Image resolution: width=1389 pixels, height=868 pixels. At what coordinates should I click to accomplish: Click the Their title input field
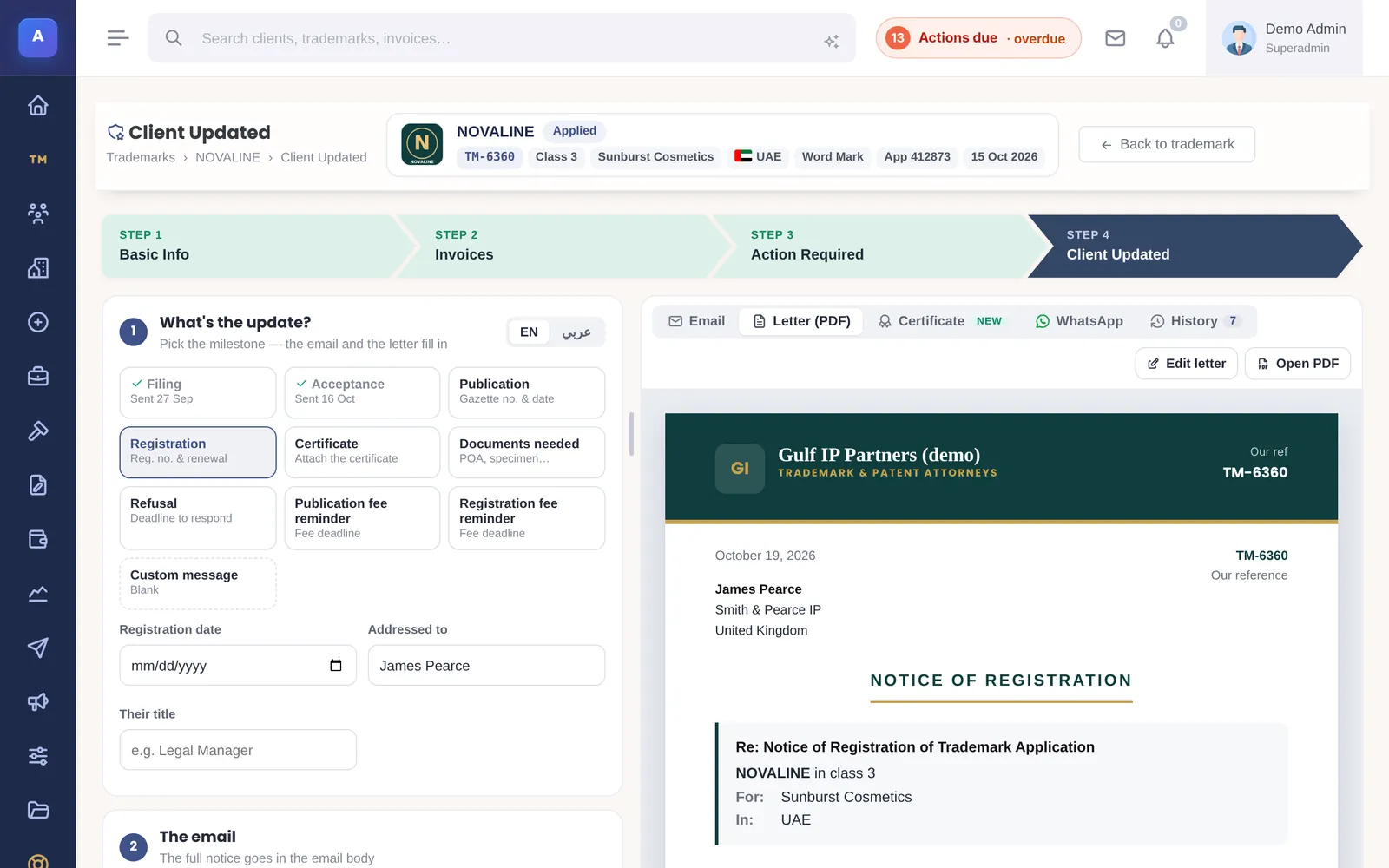[238, 750]
